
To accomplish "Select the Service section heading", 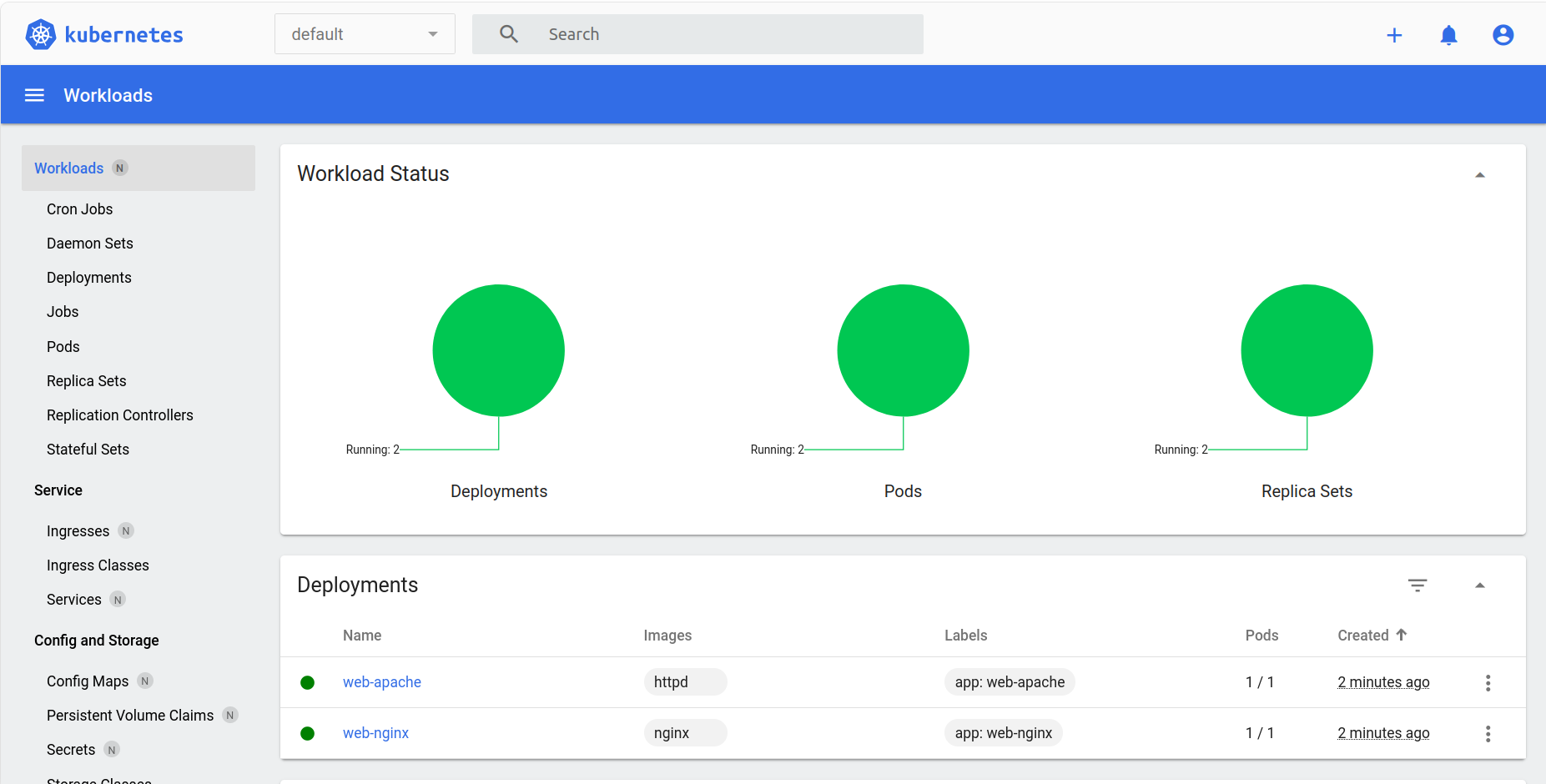I will (58, 490).
